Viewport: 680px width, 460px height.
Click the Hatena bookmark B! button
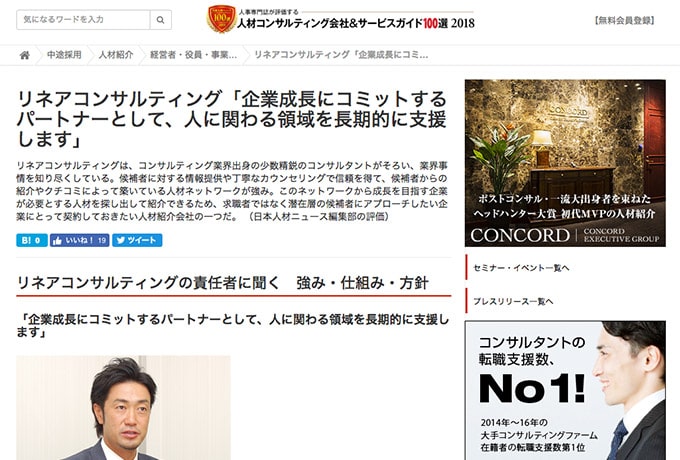coord(32,240)
